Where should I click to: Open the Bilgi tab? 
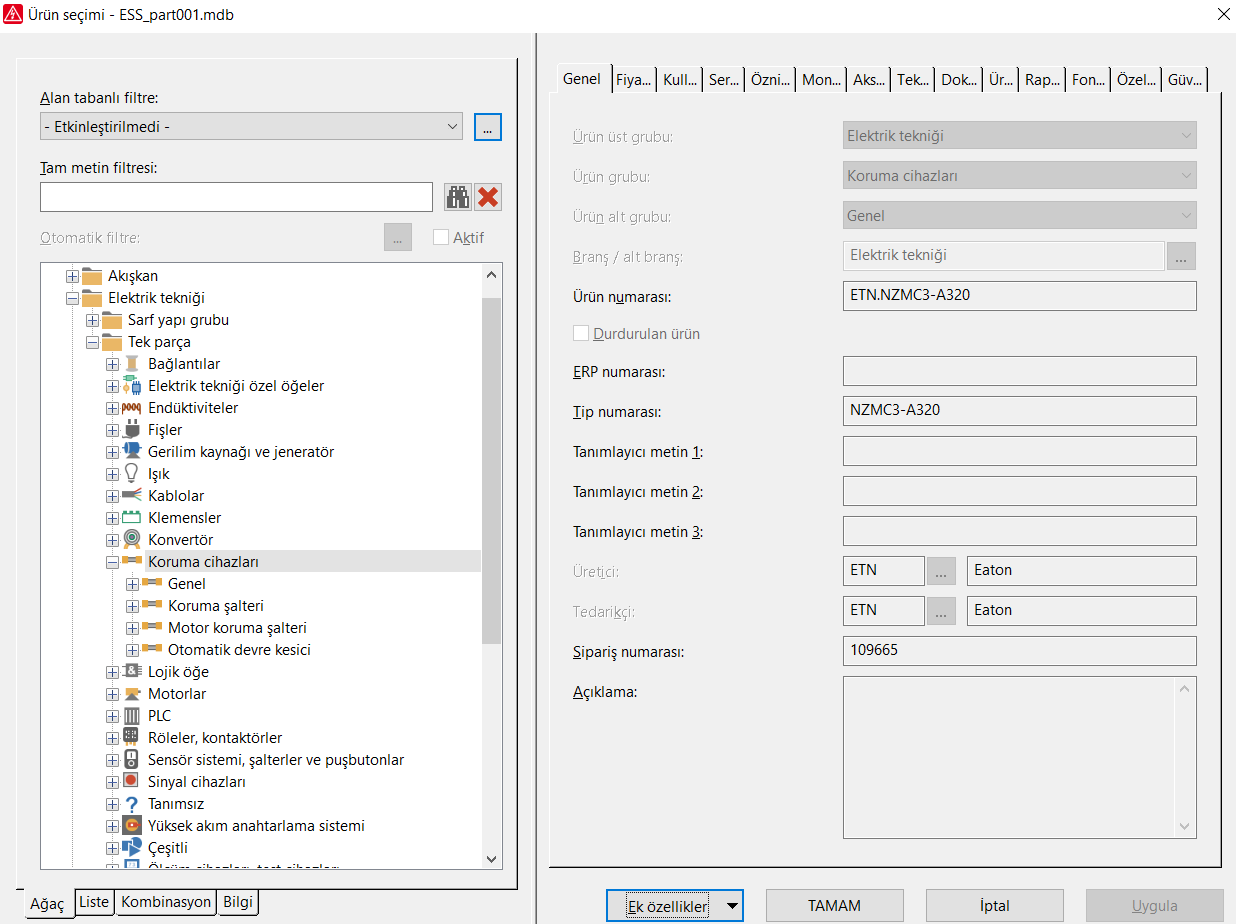(x=237, y=902)
